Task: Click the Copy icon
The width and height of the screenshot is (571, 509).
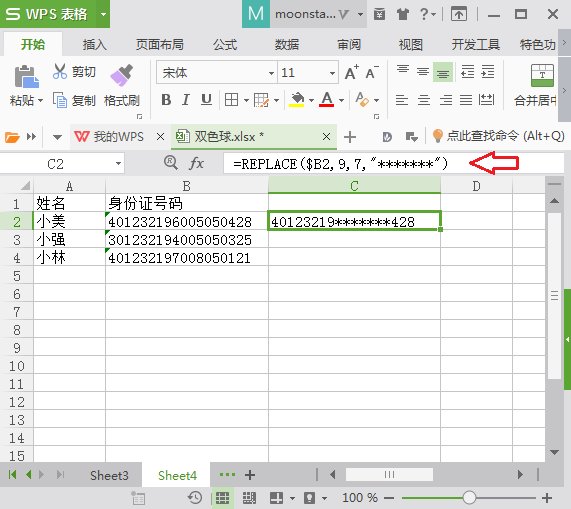Action: (x=60, y=100)
